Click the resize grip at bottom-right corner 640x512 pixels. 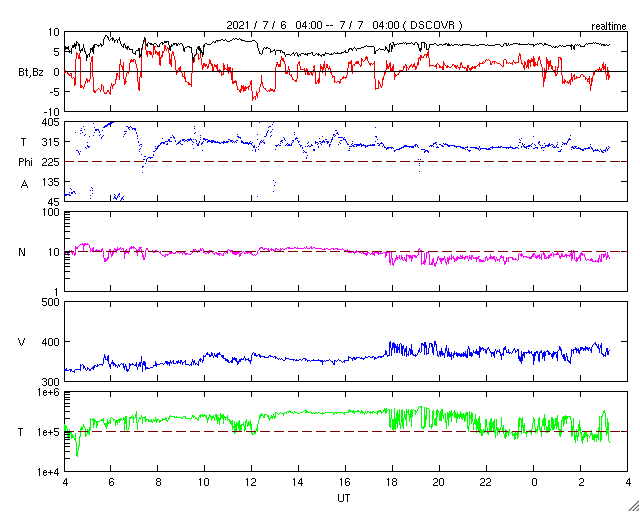(634, 506)
